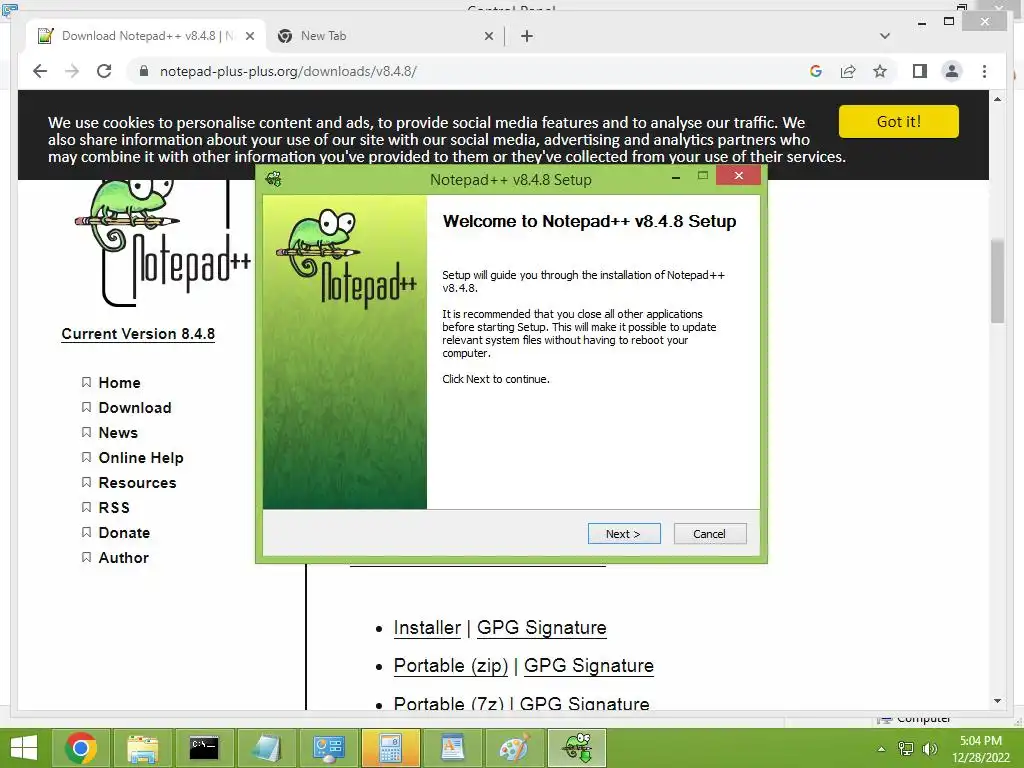This screenshot has width=1024, height=768.
Task: Download Portable (zip) link
Action: (x=451, y=665)
